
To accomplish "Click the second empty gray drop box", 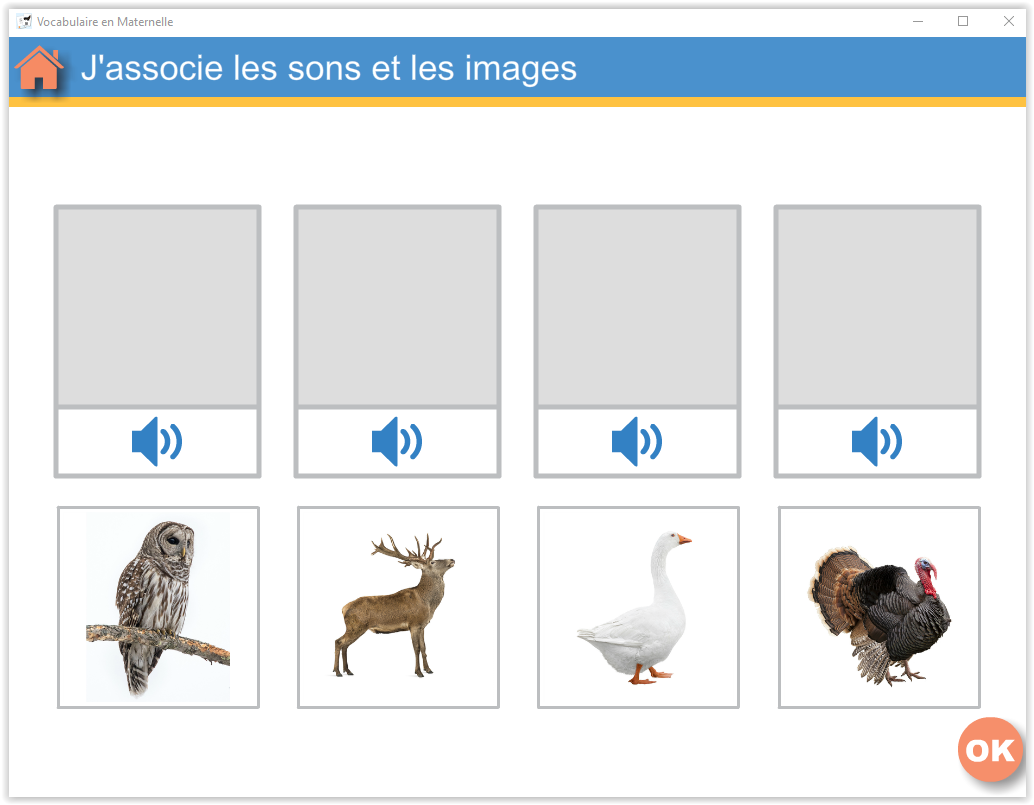I will pyautogui.click(x=397, y=307).
